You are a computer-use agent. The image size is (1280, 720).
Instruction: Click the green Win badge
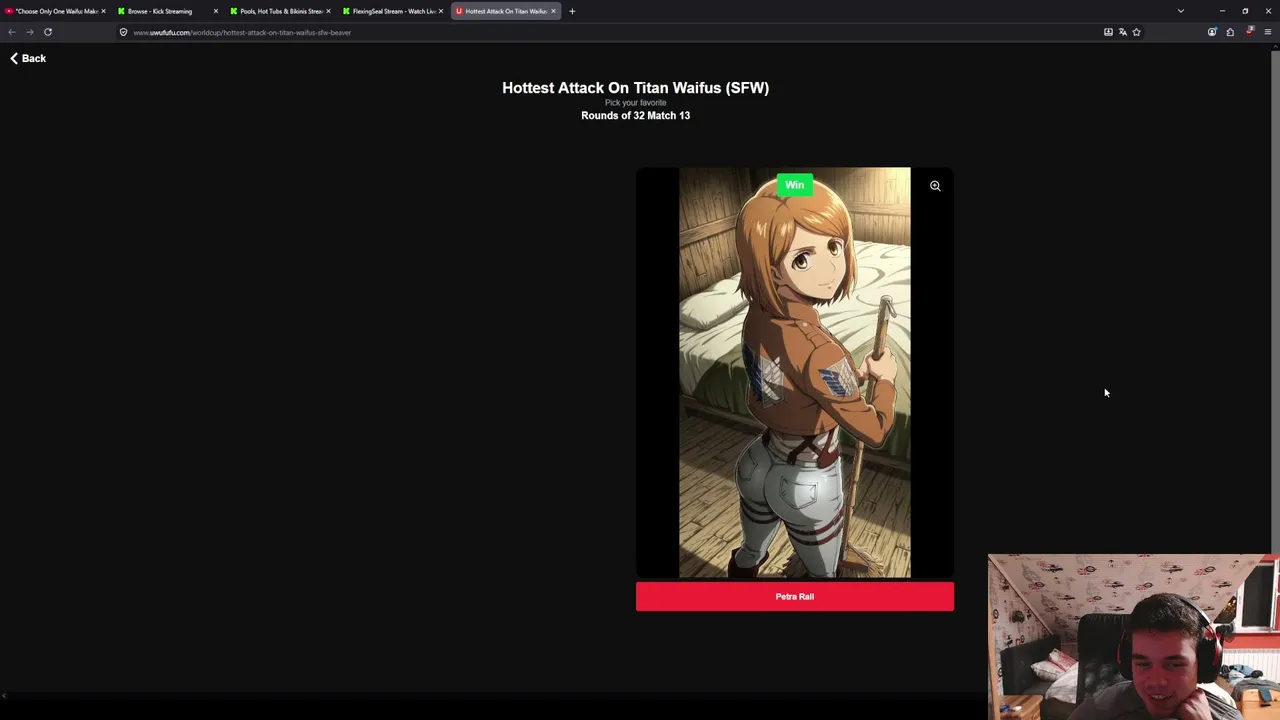[x=794, y=185]
